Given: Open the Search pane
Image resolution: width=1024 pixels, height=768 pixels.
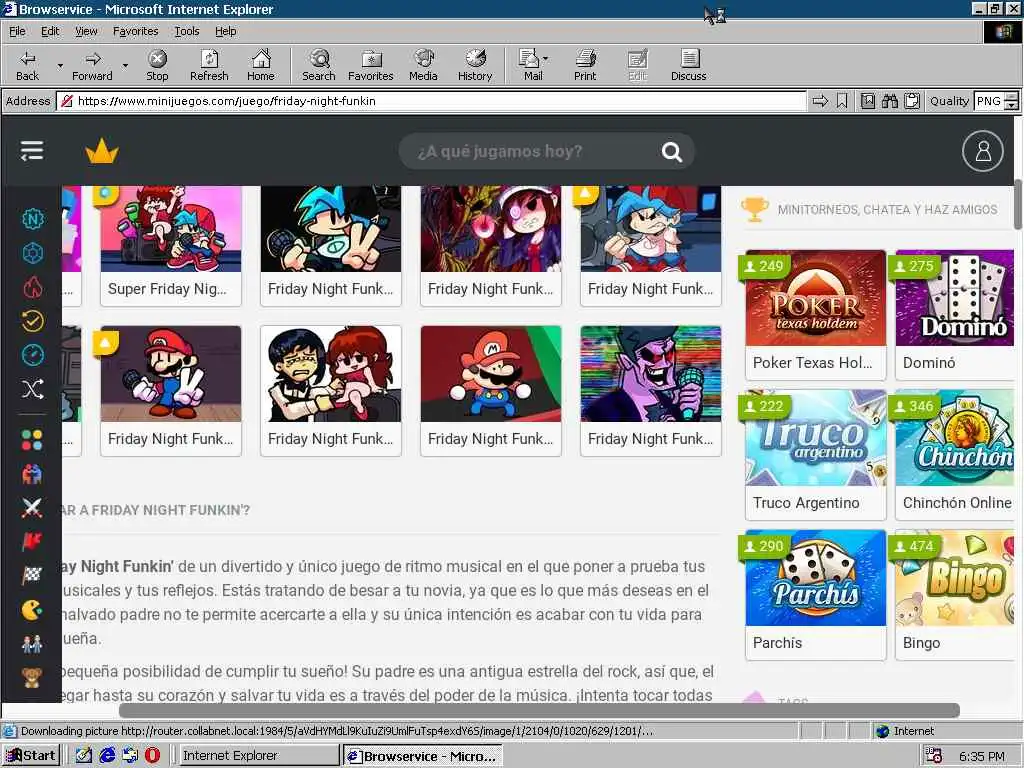Looking at the screenshot, I should pyautogui.click(x=319, y=65).
